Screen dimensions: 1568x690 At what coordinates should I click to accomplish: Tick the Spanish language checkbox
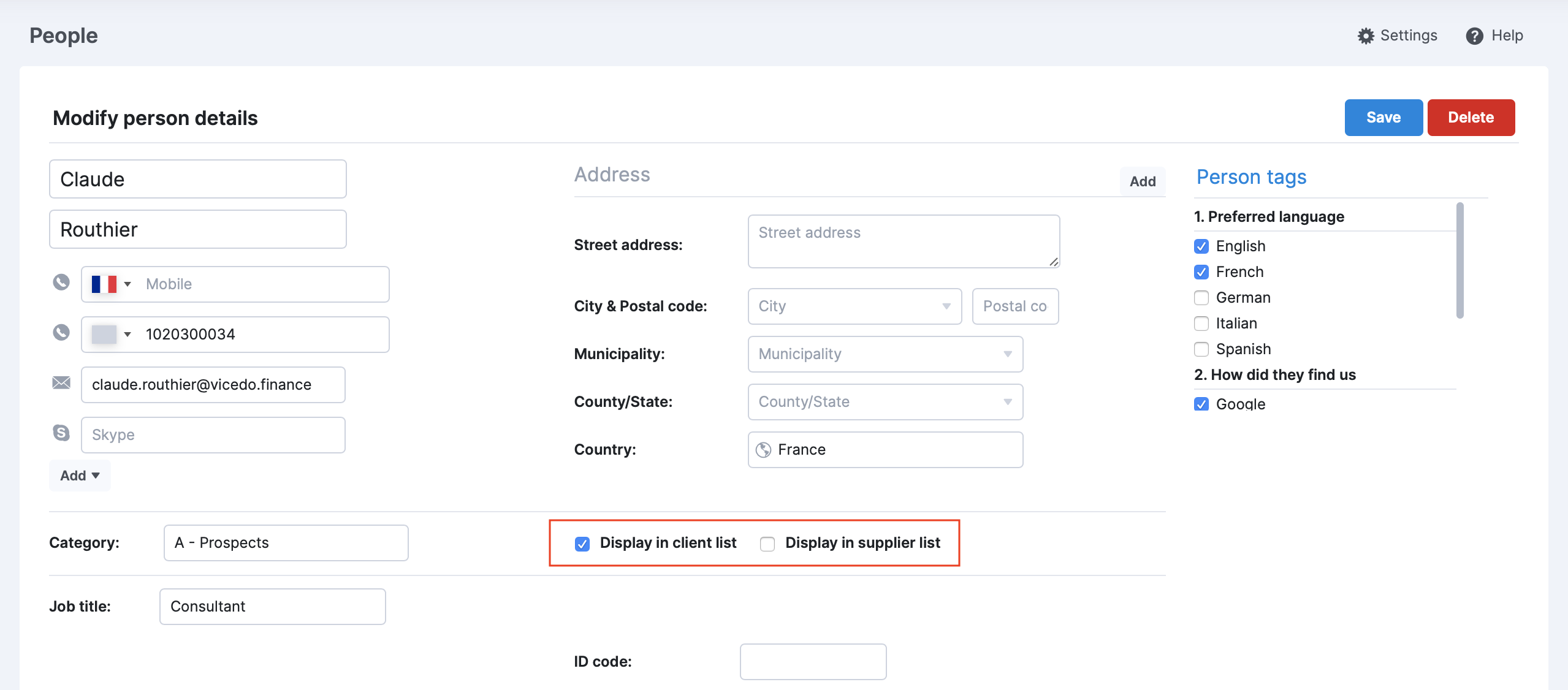pos(1201,349)
